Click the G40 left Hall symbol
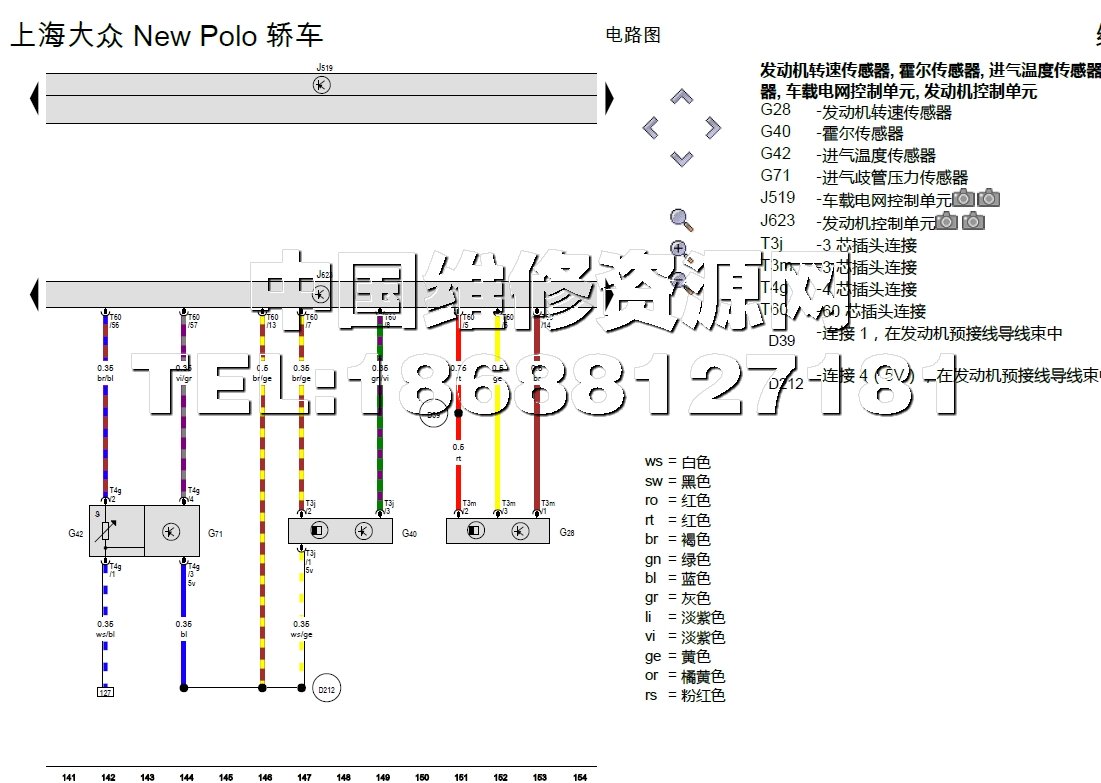Image resolution: width=1101 pixels, height=783 pixels. pyautogui.click(x=319, y=530)
